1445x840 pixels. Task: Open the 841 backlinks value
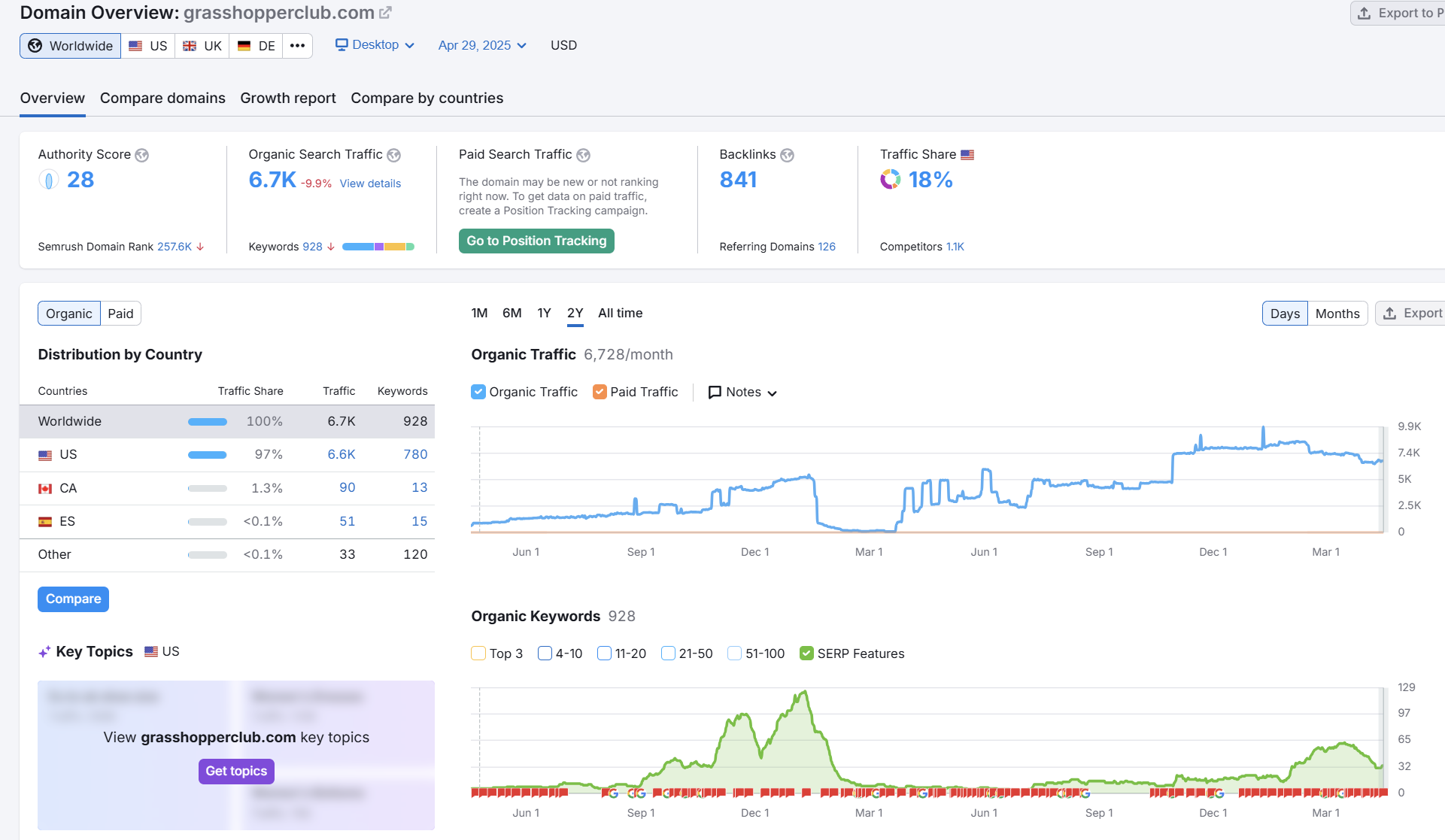click(738, 180)
